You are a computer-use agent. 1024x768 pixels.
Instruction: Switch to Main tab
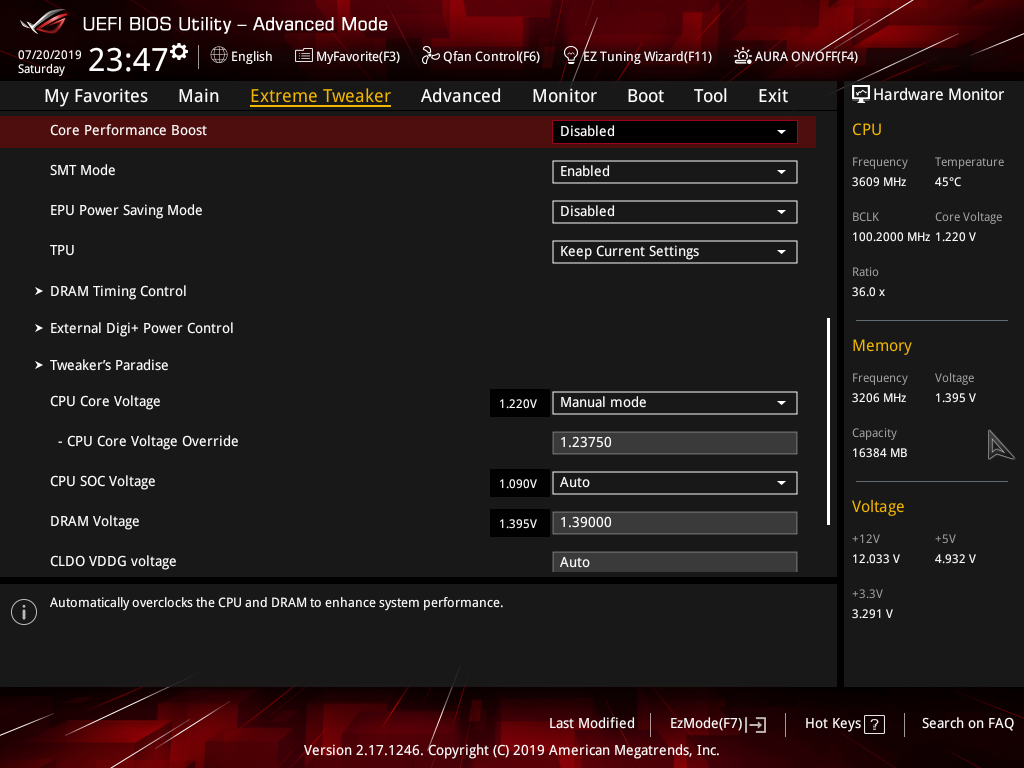point(199,96)
